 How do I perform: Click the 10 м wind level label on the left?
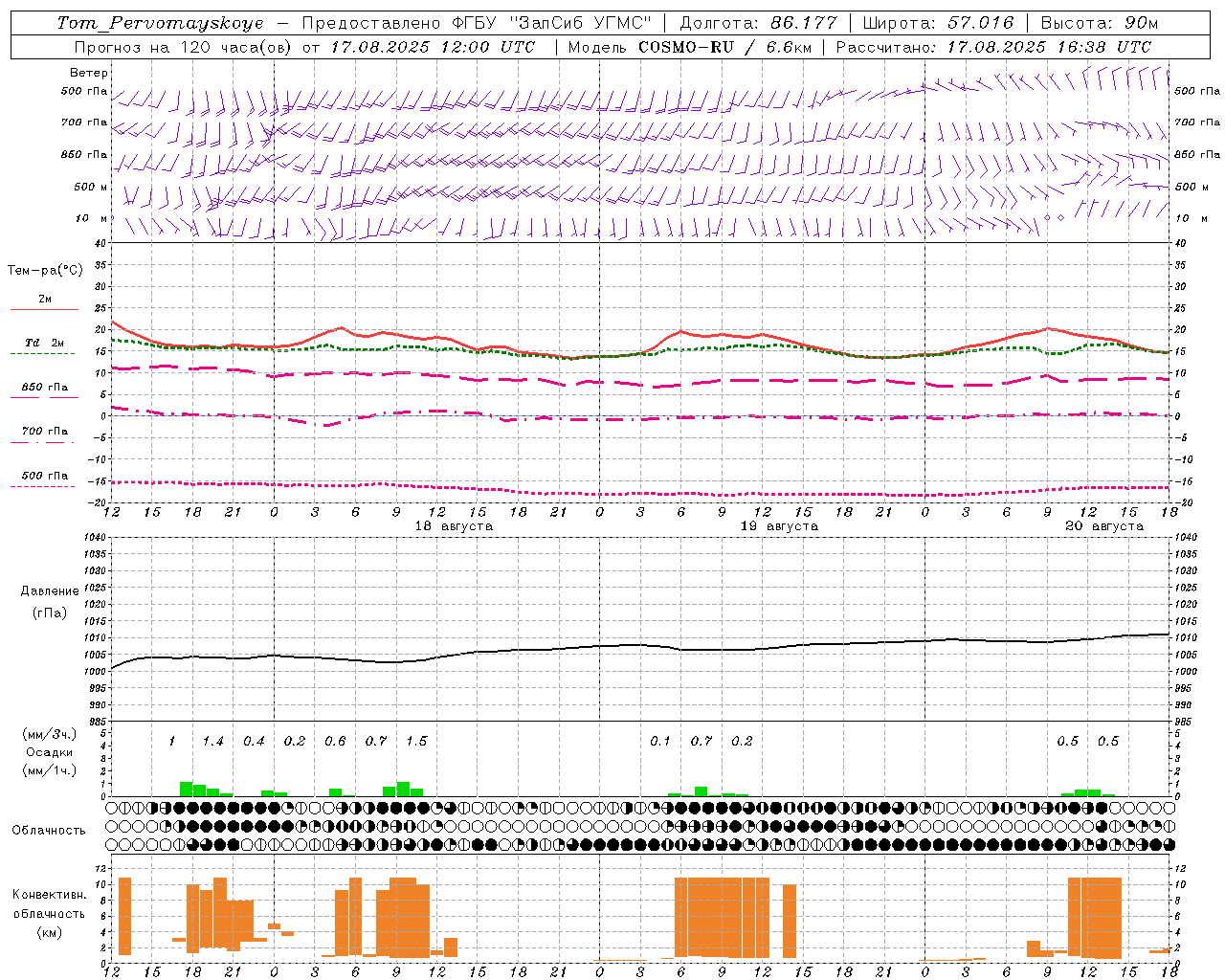[92, 218]
